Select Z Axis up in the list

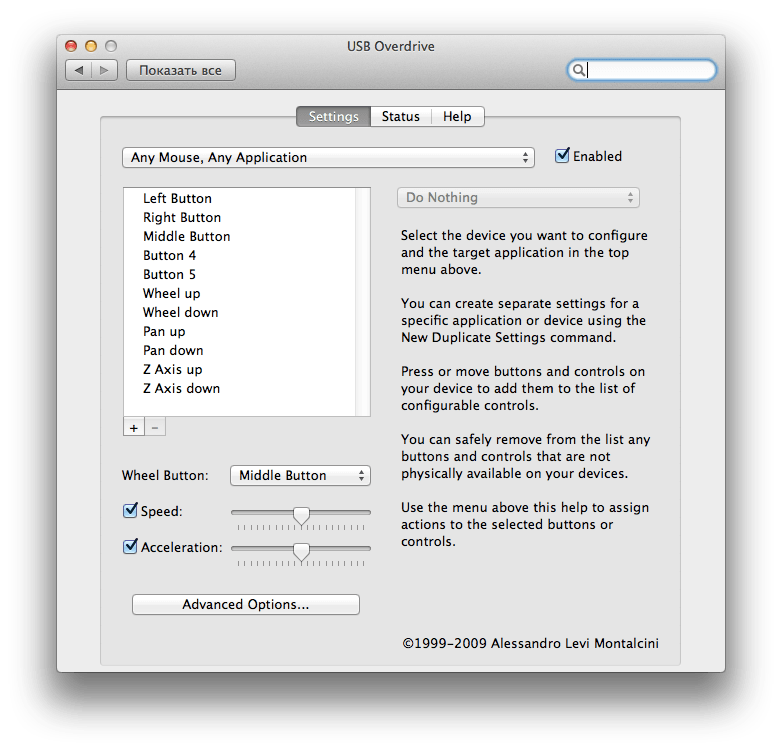[239, 369]
